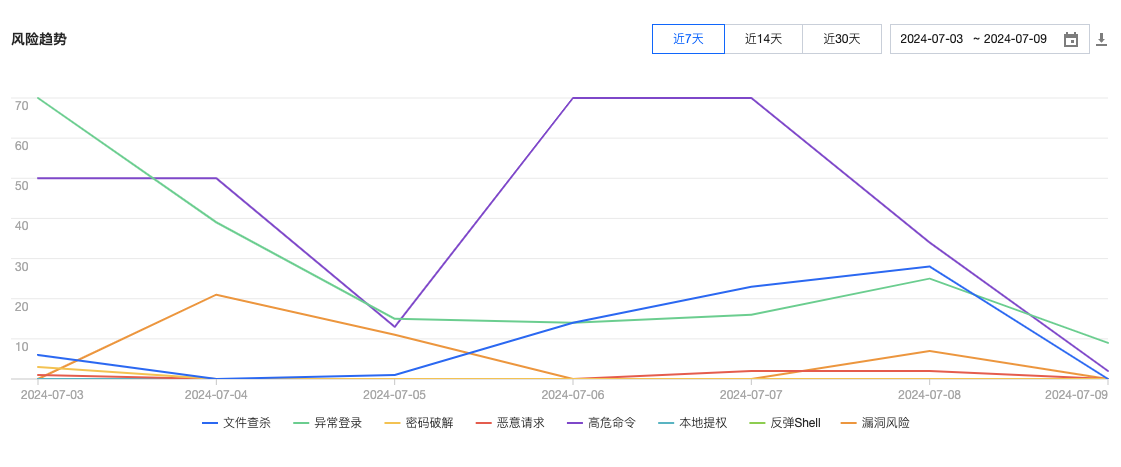Click the blue 文件查杀 legend line marker

point(210,423)
